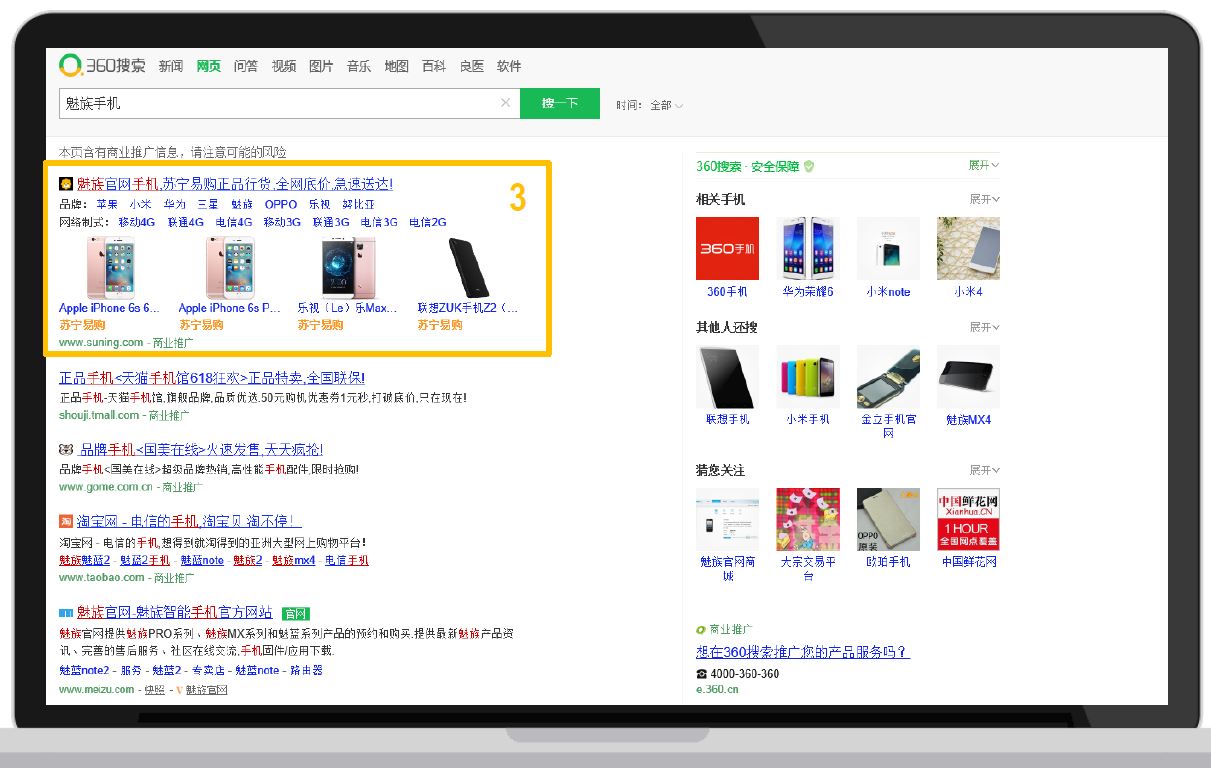Select the 苹果 brand link
The height and width of the screenshot is (779, 1211).
(x=107, y=204)
